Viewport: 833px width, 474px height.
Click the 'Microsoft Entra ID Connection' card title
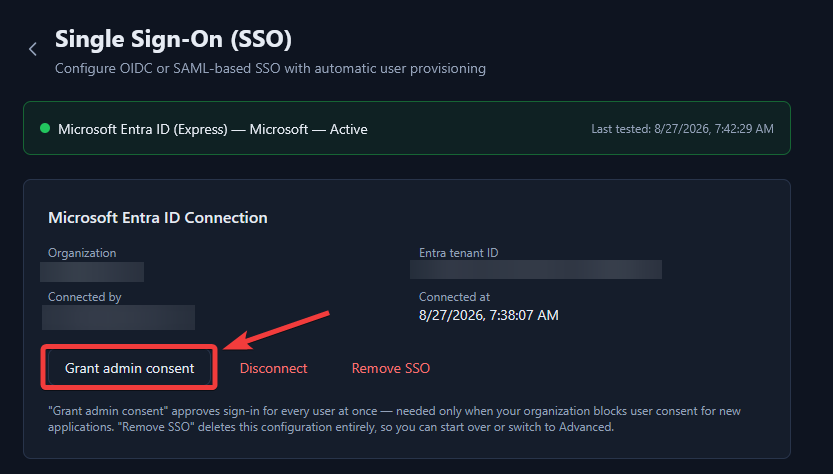(x=158, y=217)
